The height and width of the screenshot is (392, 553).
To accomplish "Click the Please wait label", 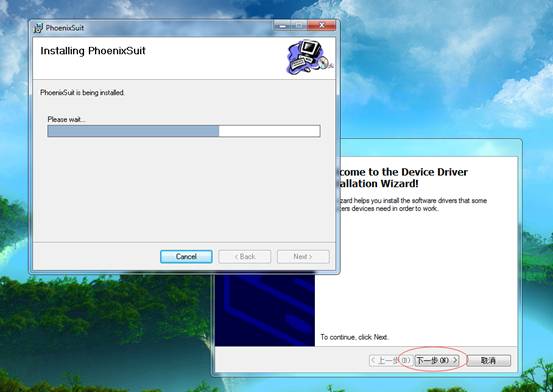I will pyautogui.click(x=66, y=120).
